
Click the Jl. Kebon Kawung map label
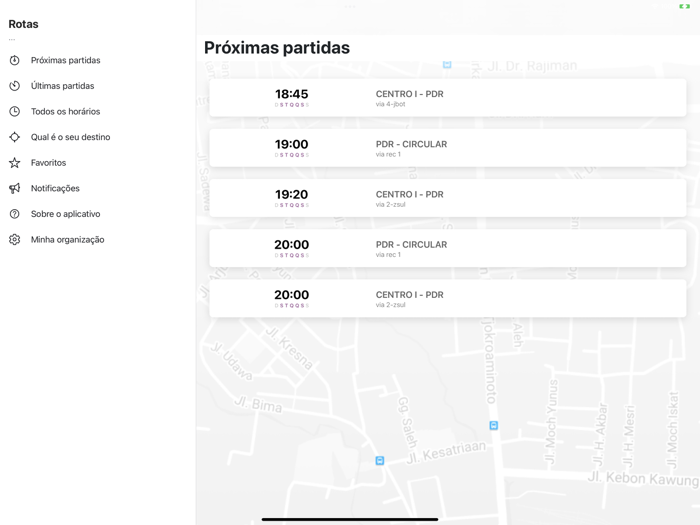tap(643, 479)
